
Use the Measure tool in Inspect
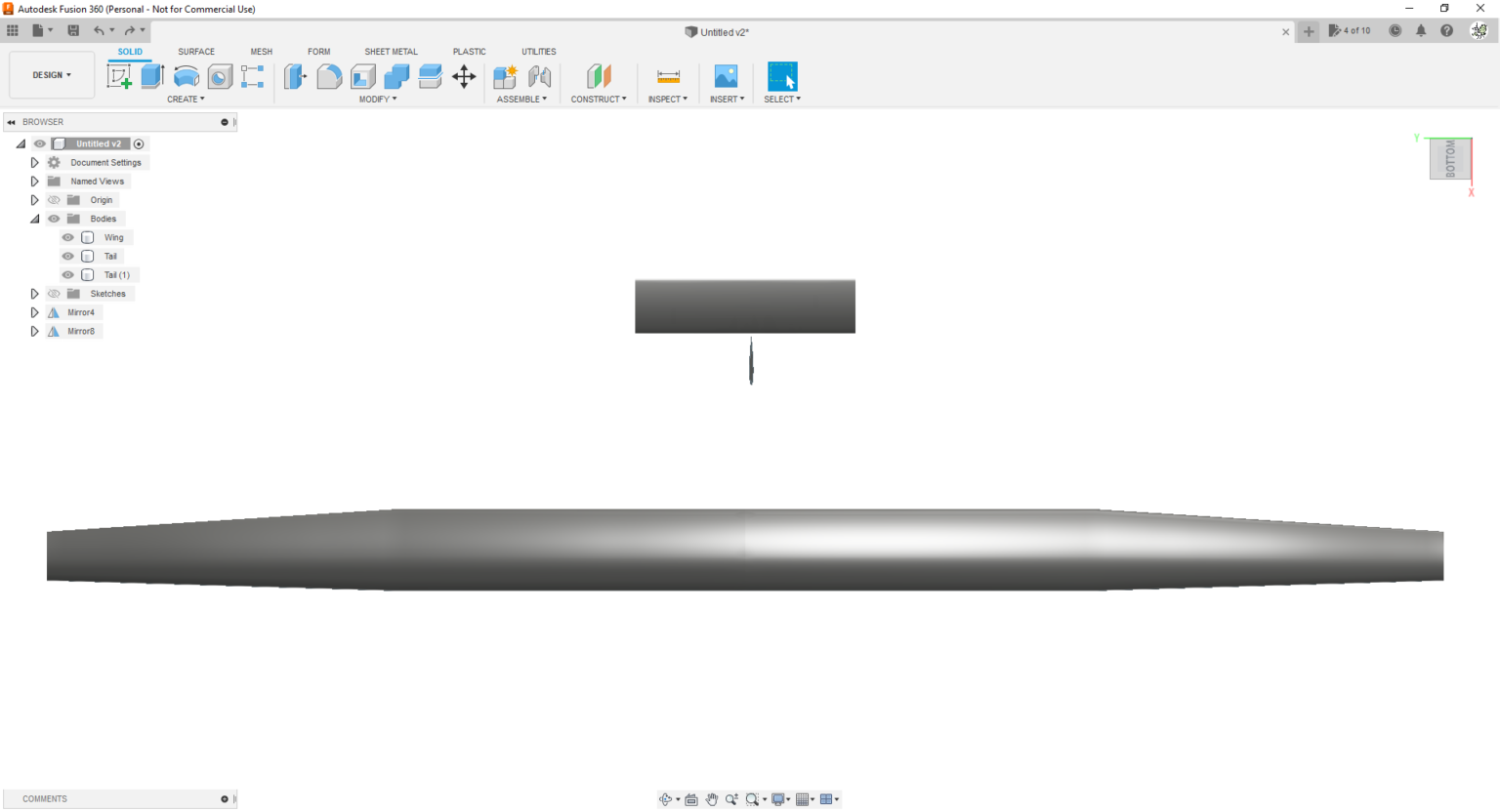tap(668, 75)
